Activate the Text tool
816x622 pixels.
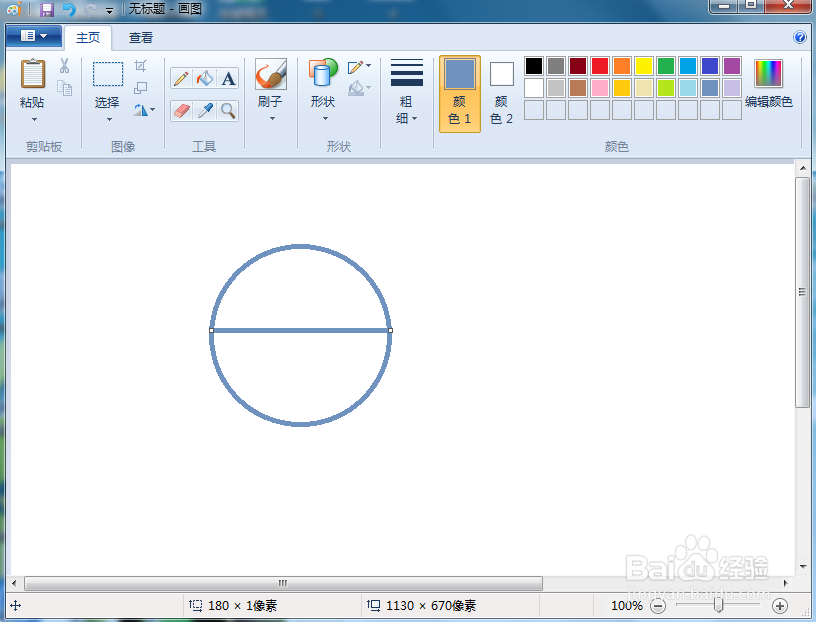228,78
